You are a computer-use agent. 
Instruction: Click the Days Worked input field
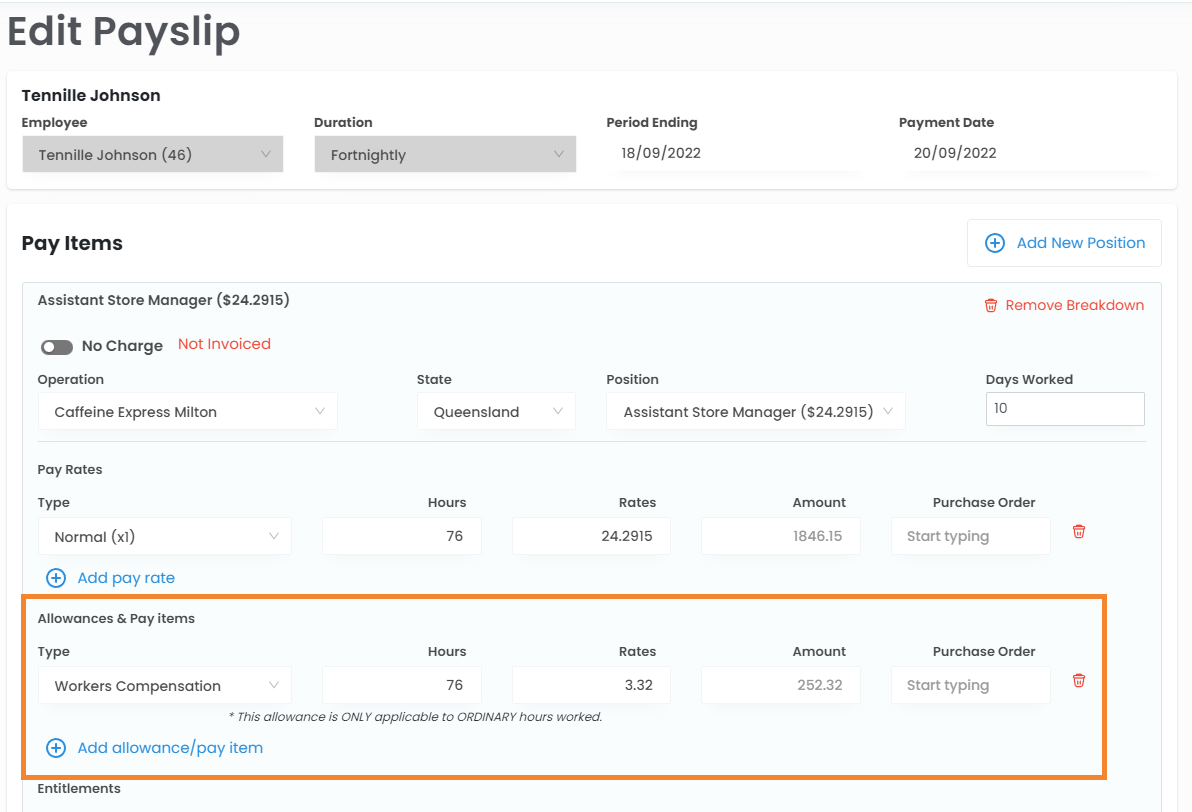click(x=1065, y=409)
